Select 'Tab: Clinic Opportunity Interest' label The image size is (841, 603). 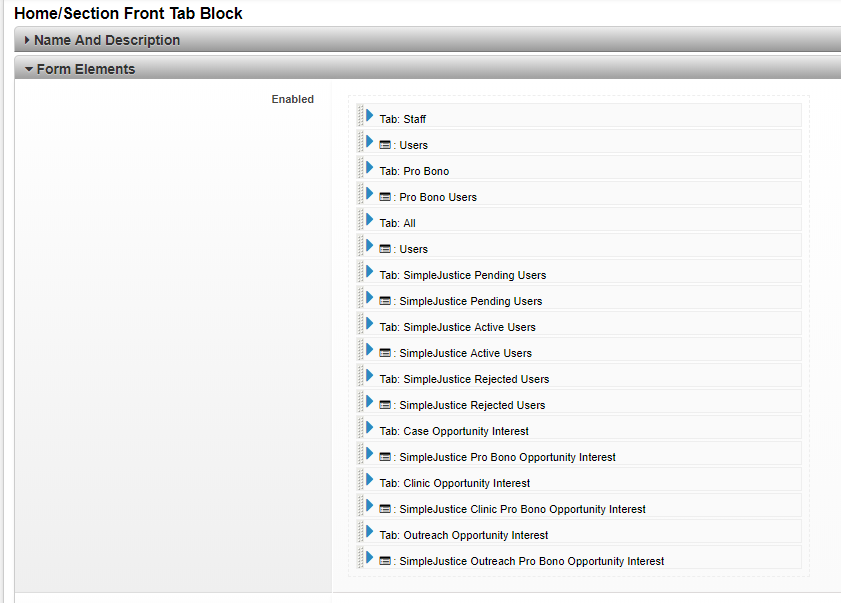click(455, 483)
